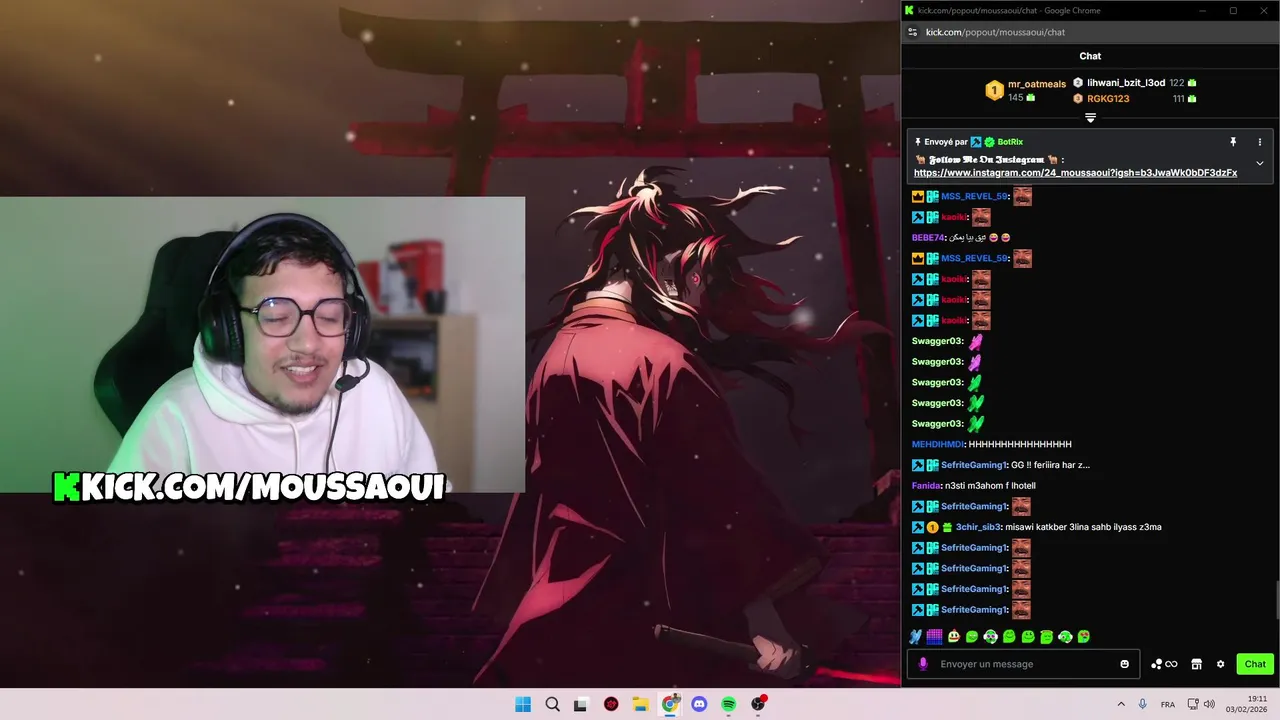
Task: Open File Explorer from taskbar
Action: (x=640, y=704)
